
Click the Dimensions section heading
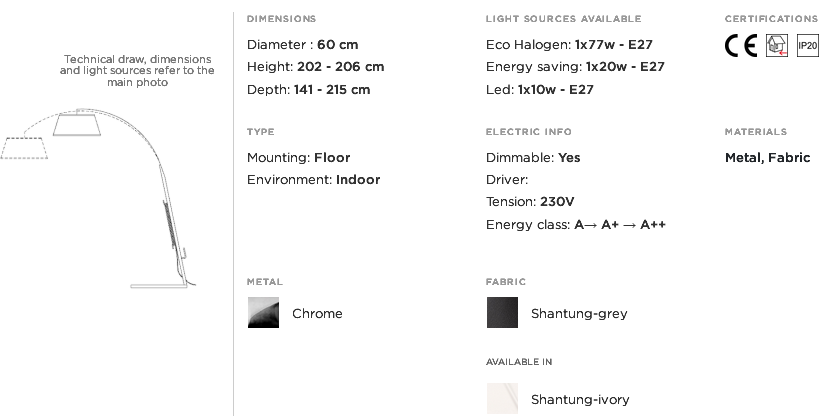(x=281, y=19)
